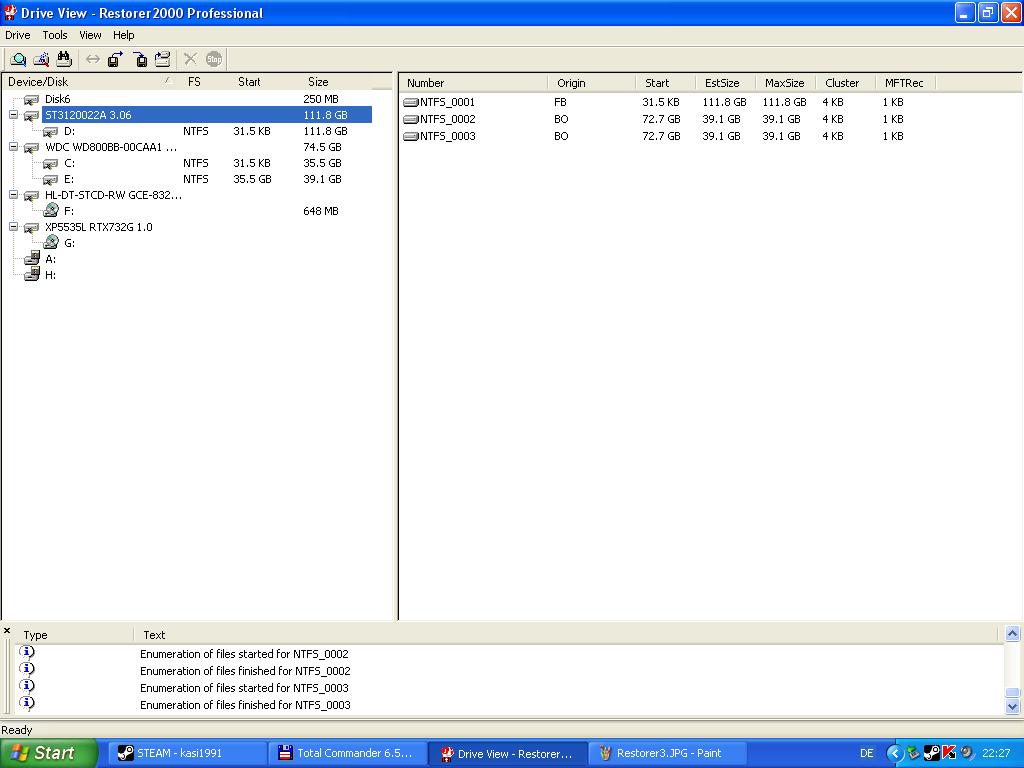Open the View menu
The image size is (1024, 768).
click(90, 35)
